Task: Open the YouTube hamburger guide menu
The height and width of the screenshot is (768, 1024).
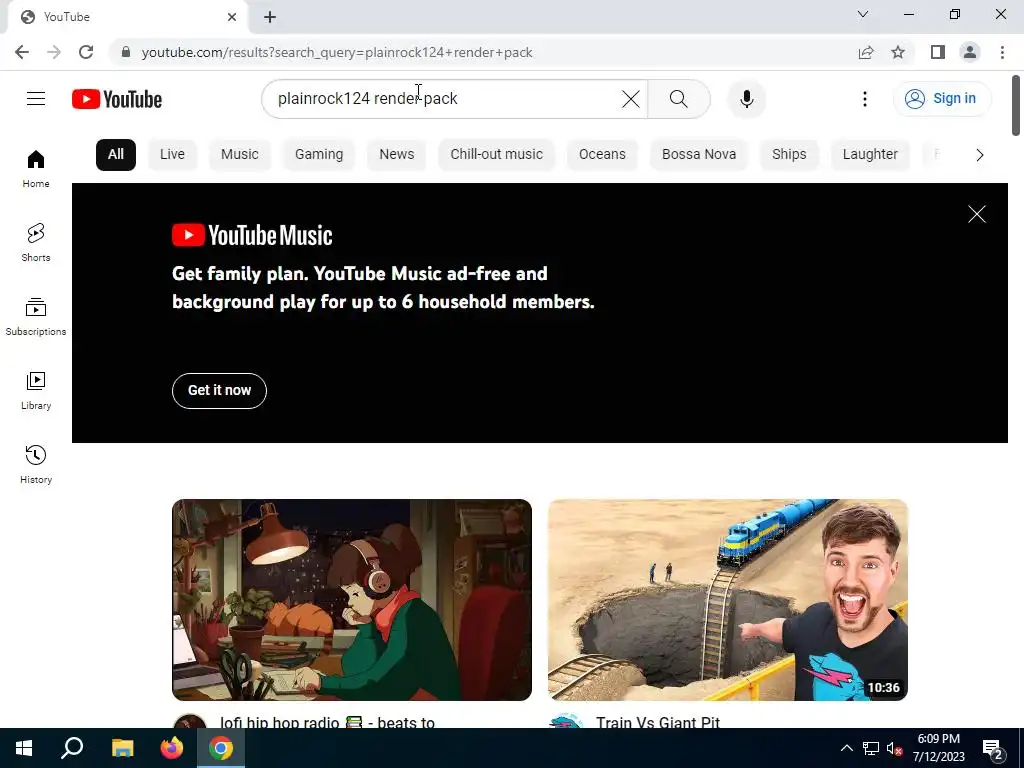Action: (x=36, y=99)
